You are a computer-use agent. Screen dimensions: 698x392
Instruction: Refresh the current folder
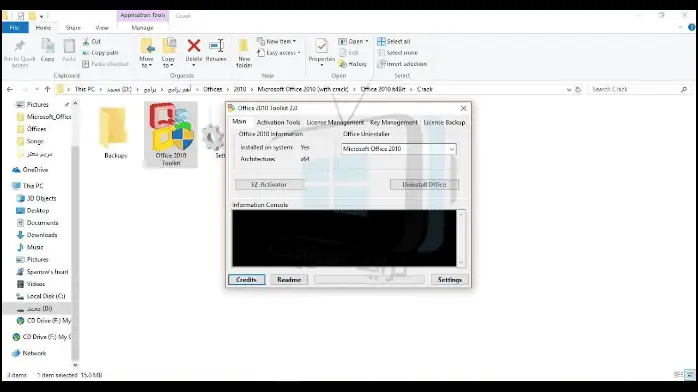pyautogui.click(x=578, y=89)
